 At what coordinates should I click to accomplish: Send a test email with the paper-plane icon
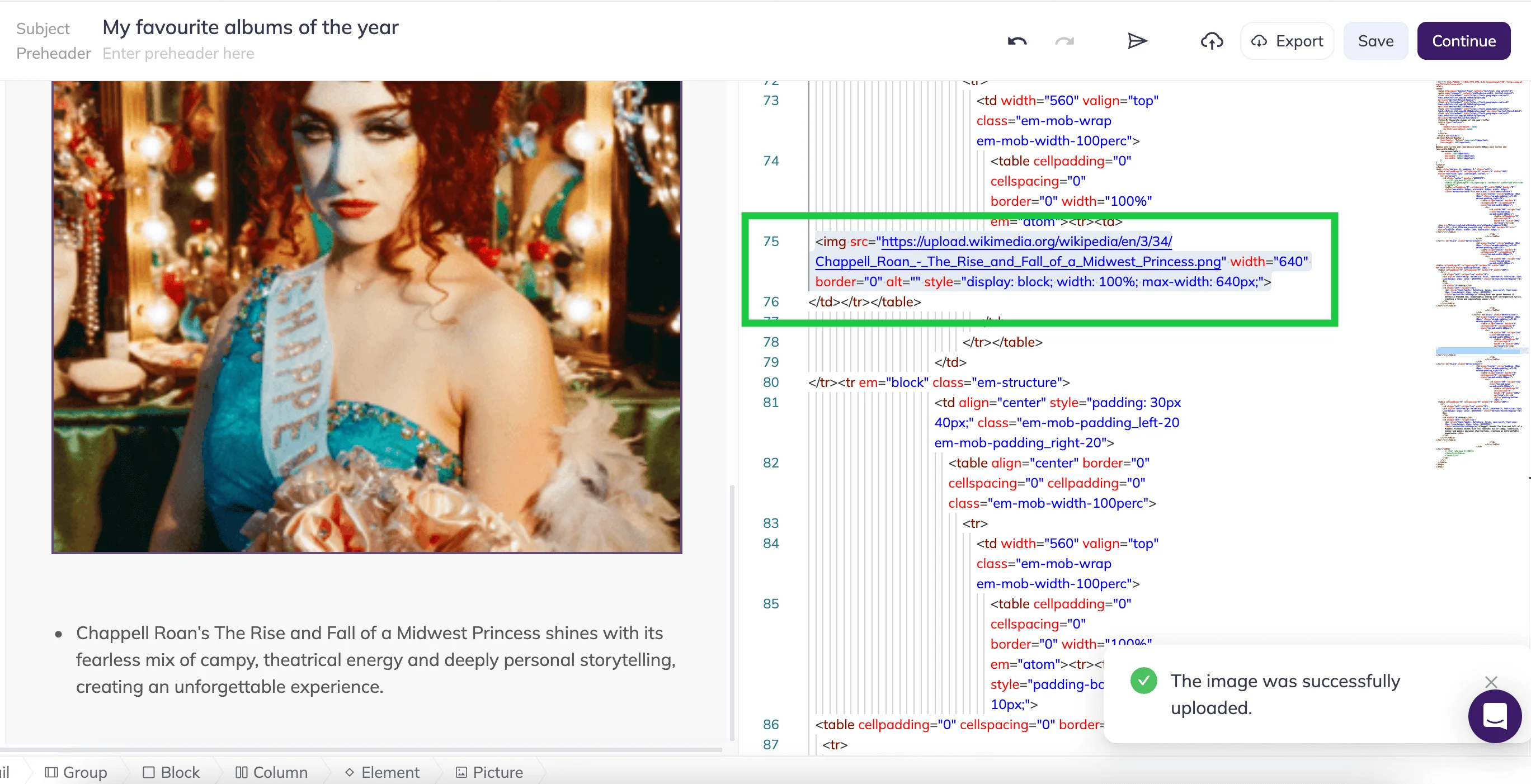1137,41
